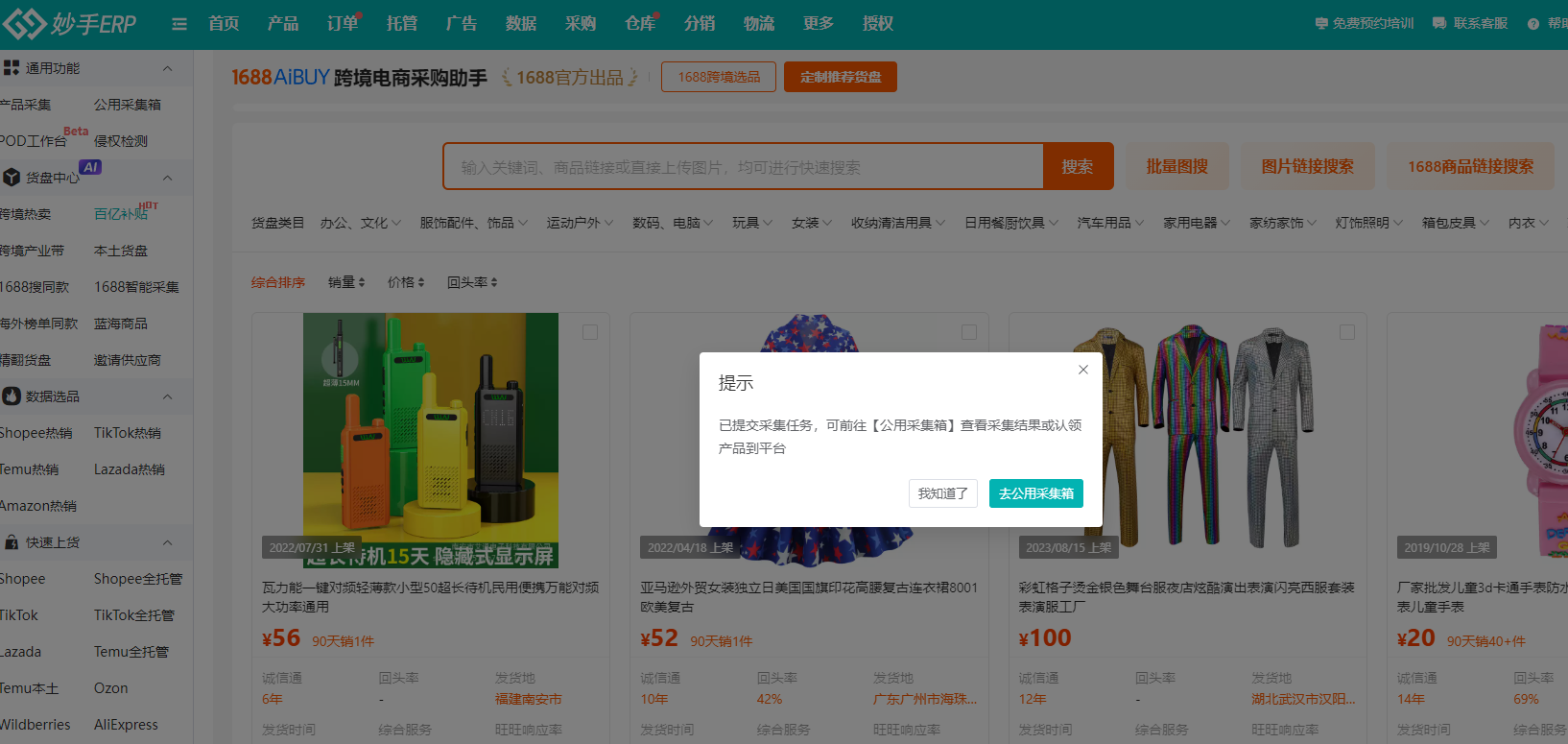Click the 销量 sort arrows

(x=361, y=282)
